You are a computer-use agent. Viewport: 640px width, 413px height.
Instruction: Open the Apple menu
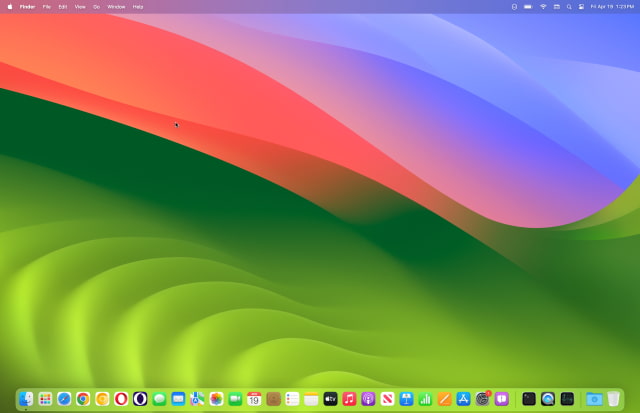point(10,6)
